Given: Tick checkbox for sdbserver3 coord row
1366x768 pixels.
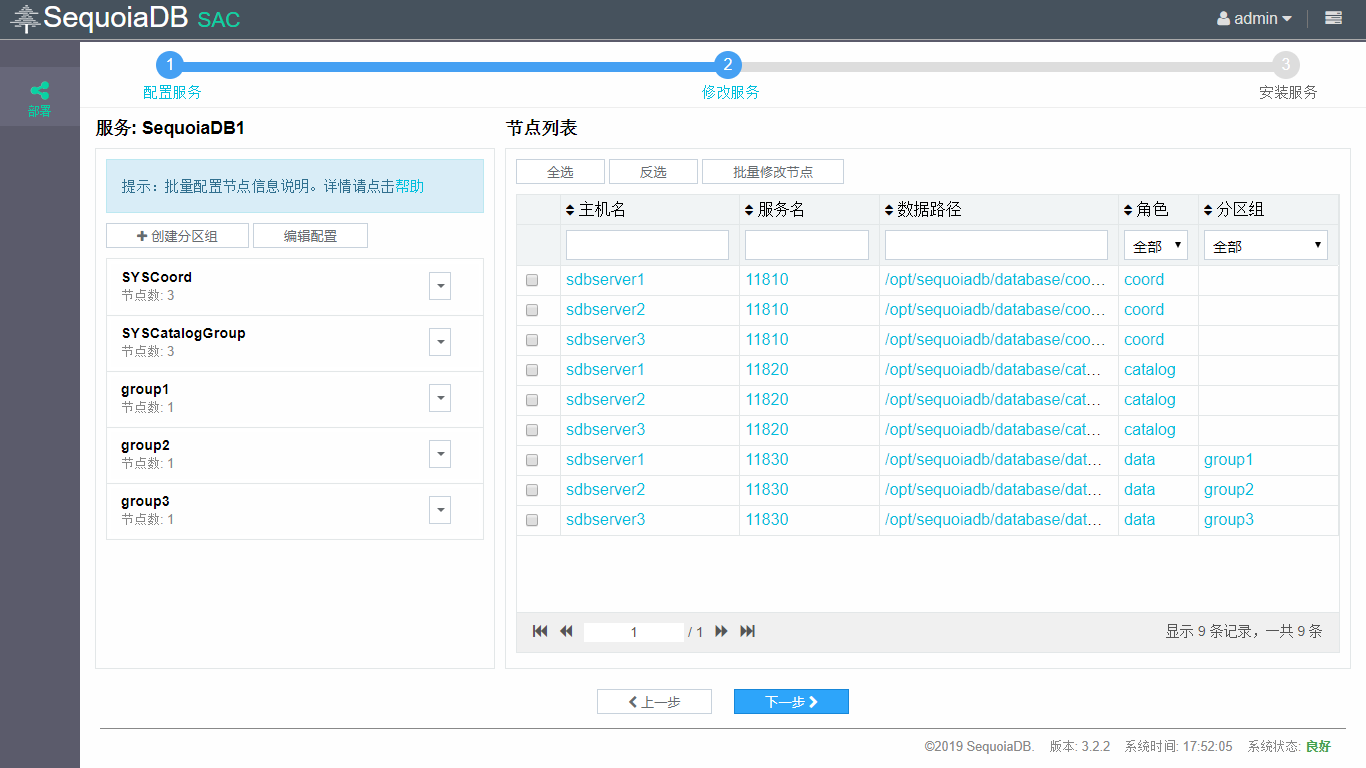Looking at the screenshot, I should tap(532, 340).
